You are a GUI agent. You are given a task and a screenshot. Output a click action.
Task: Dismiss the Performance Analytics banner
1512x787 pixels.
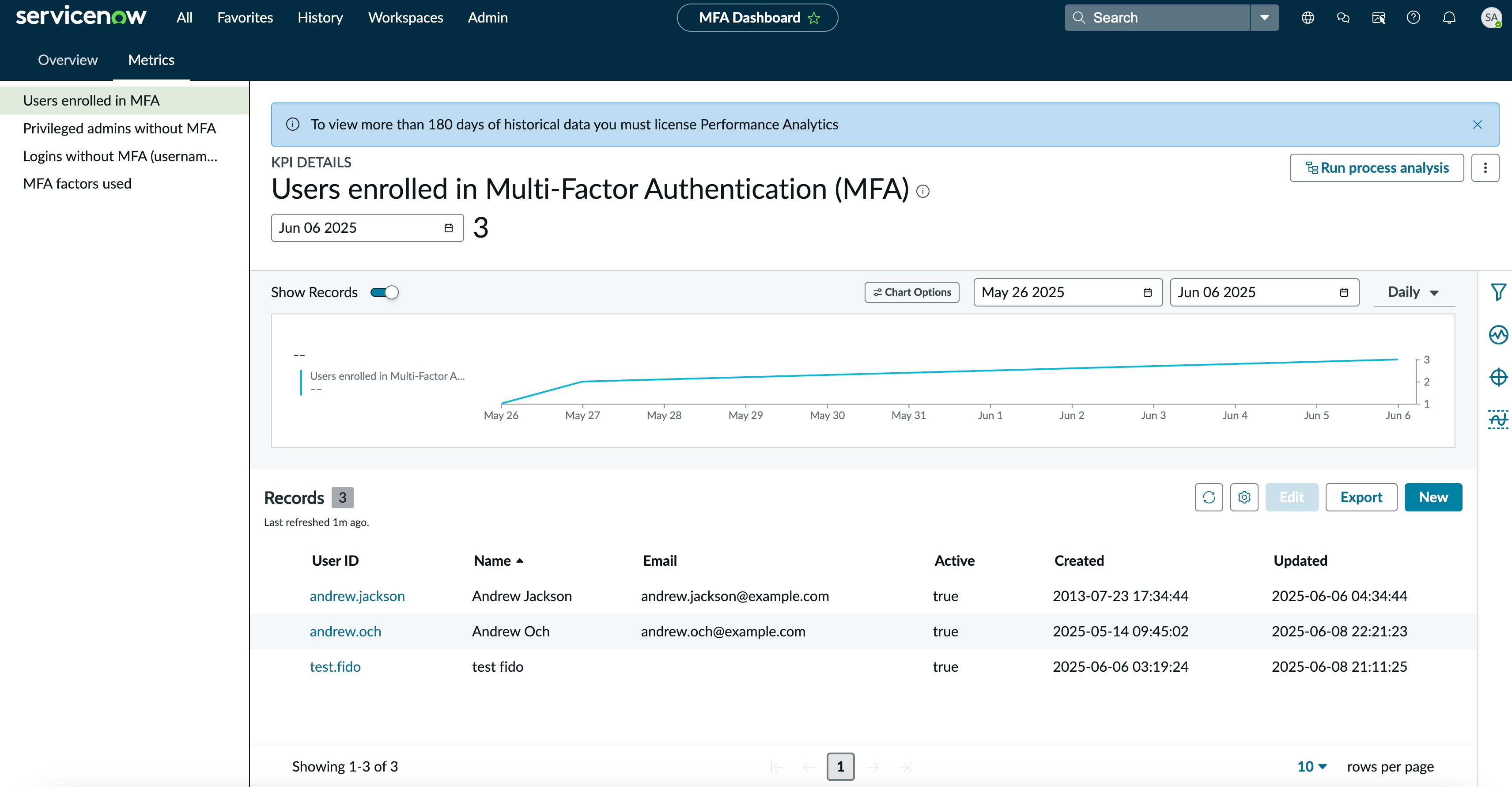click(1478, 125)
